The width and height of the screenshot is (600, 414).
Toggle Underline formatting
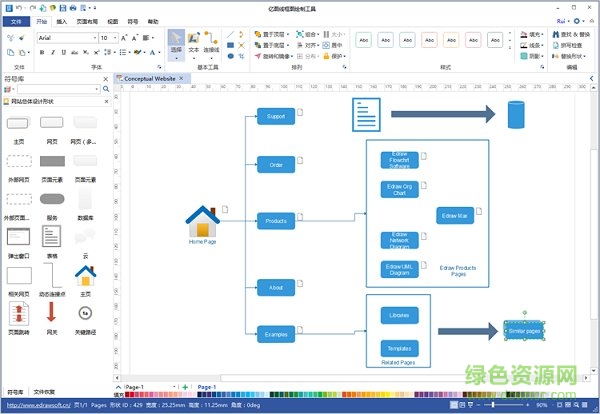64,52
